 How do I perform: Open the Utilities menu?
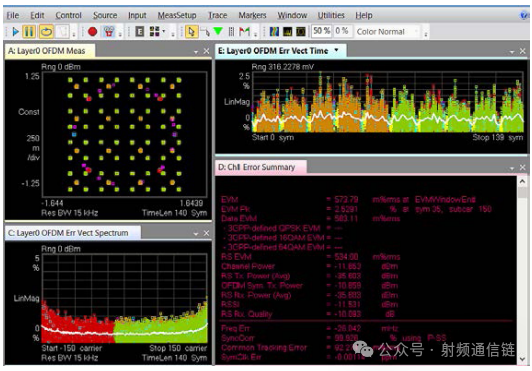pos(331,15)
